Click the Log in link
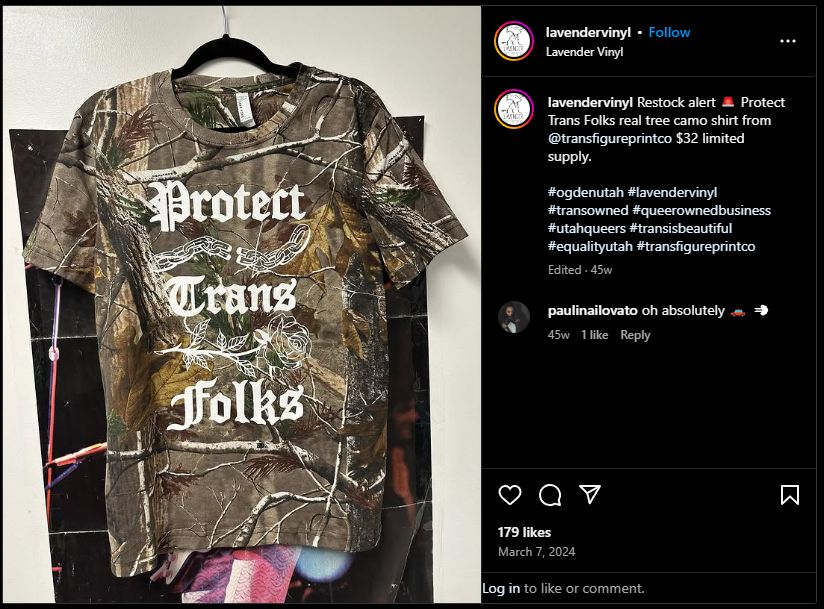Viewport: 824px width, 609px height. 501,588
